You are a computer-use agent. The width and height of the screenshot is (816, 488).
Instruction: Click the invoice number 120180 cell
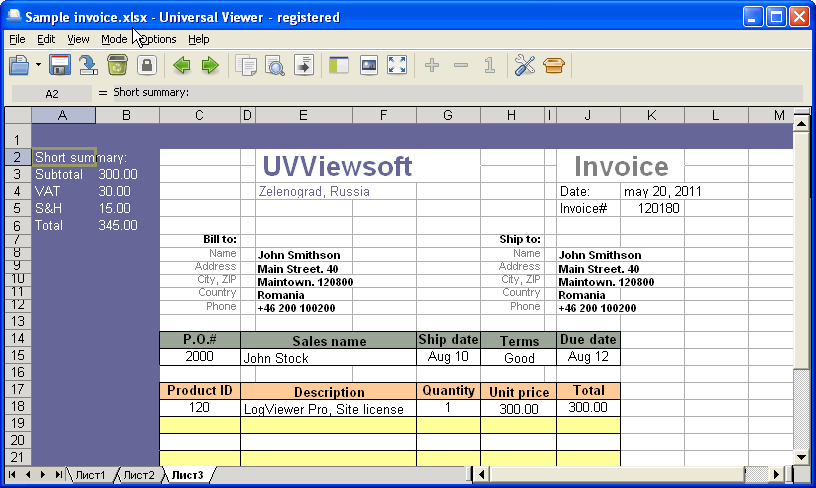pyautogui.click(x=653, y=209)
